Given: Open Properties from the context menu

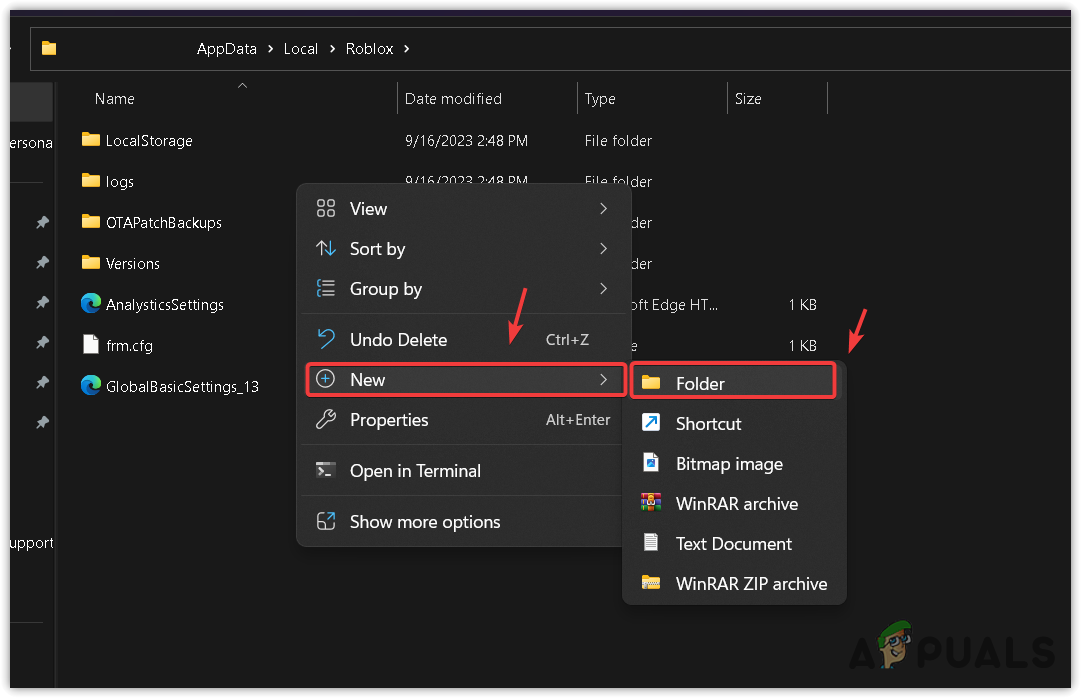Looking at the screenshot, I should (389, 420).
